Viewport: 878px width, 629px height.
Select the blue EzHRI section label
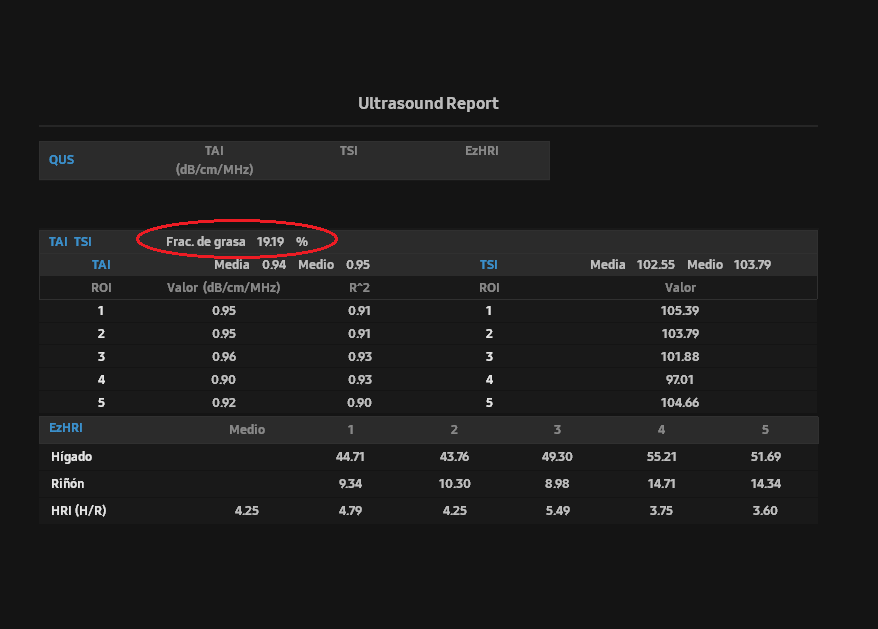point(66,428)
